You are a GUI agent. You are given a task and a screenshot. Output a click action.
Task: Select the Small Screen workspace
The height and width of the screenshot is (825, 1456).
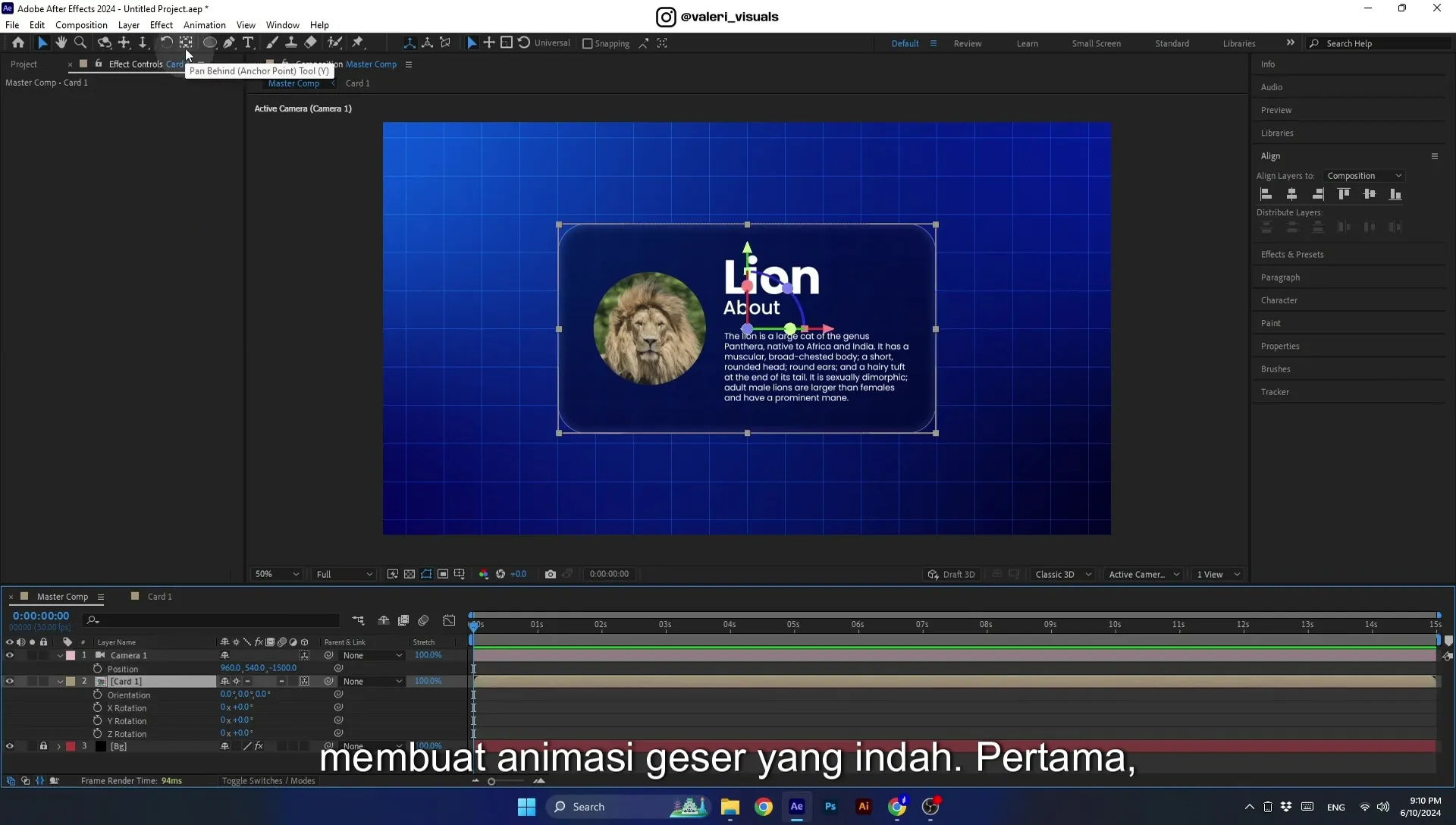(x=1096, y=44)
